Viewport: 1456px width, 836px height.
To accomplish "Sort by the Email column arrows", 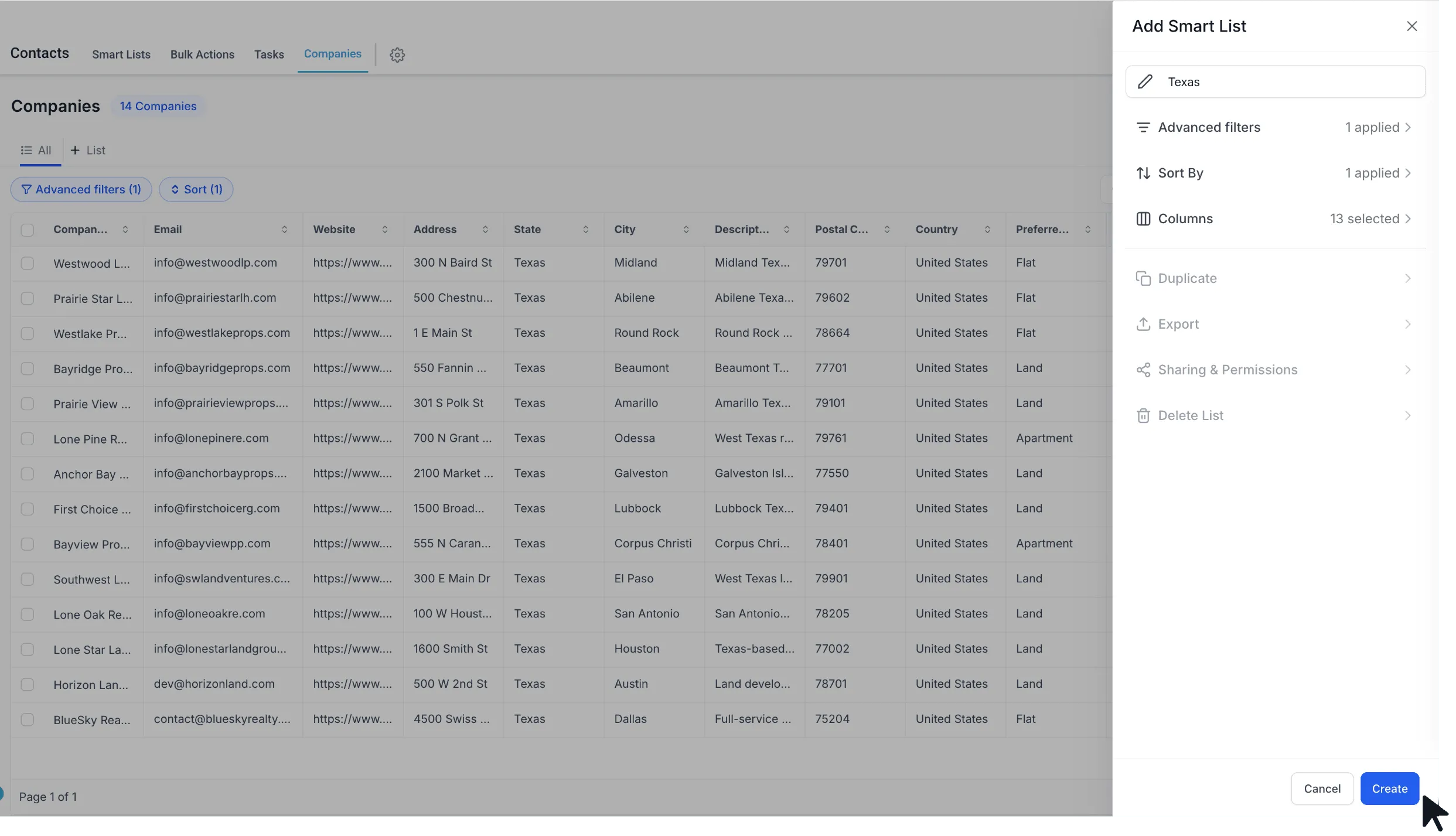I will [x=284, y=230].
